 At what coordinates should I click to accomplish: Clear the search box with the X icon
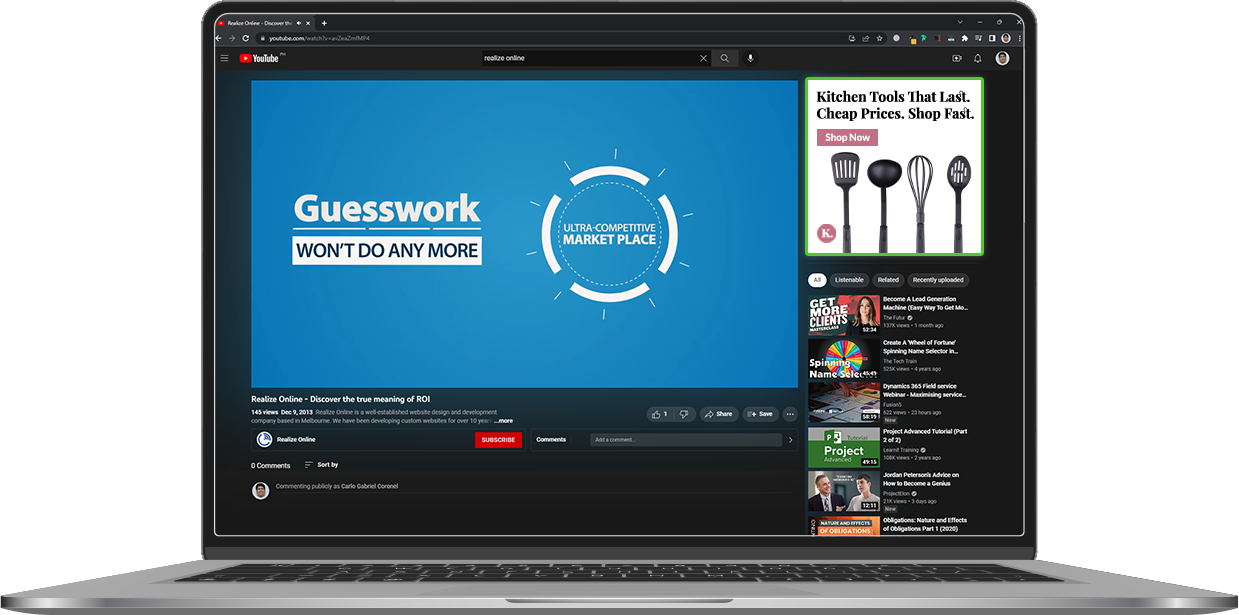(703, 58)
